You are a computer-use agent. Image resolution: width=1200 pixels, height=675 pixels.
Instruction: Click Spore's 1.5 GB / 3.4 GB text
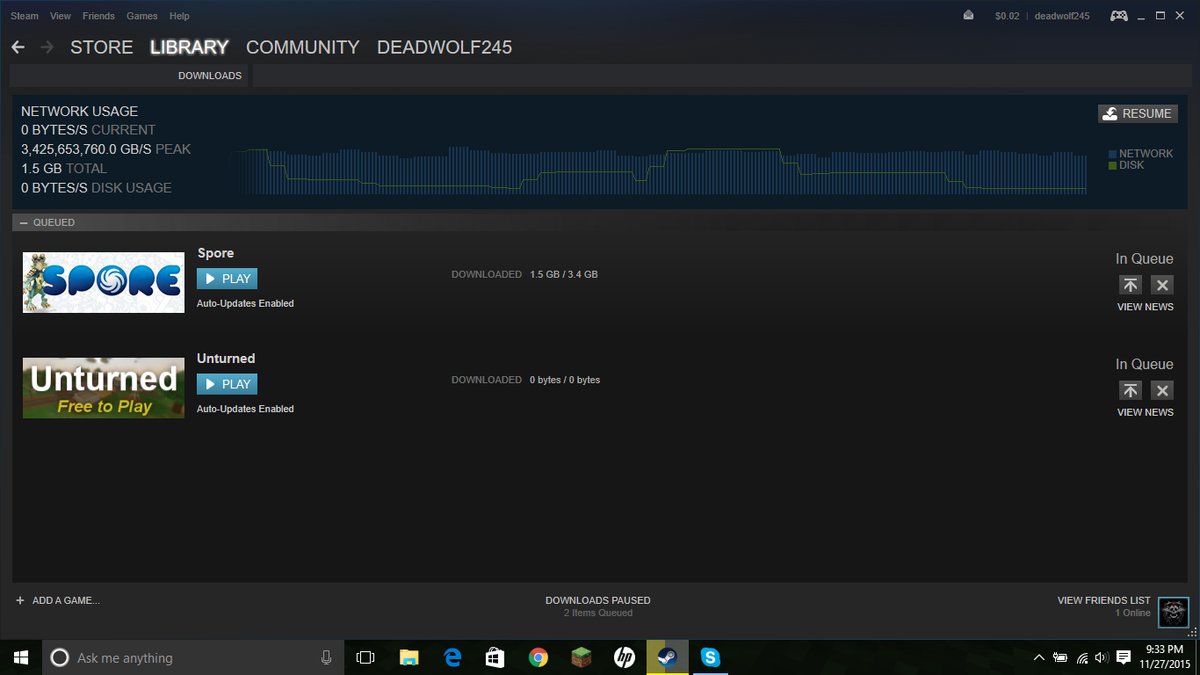coord(564,274)
